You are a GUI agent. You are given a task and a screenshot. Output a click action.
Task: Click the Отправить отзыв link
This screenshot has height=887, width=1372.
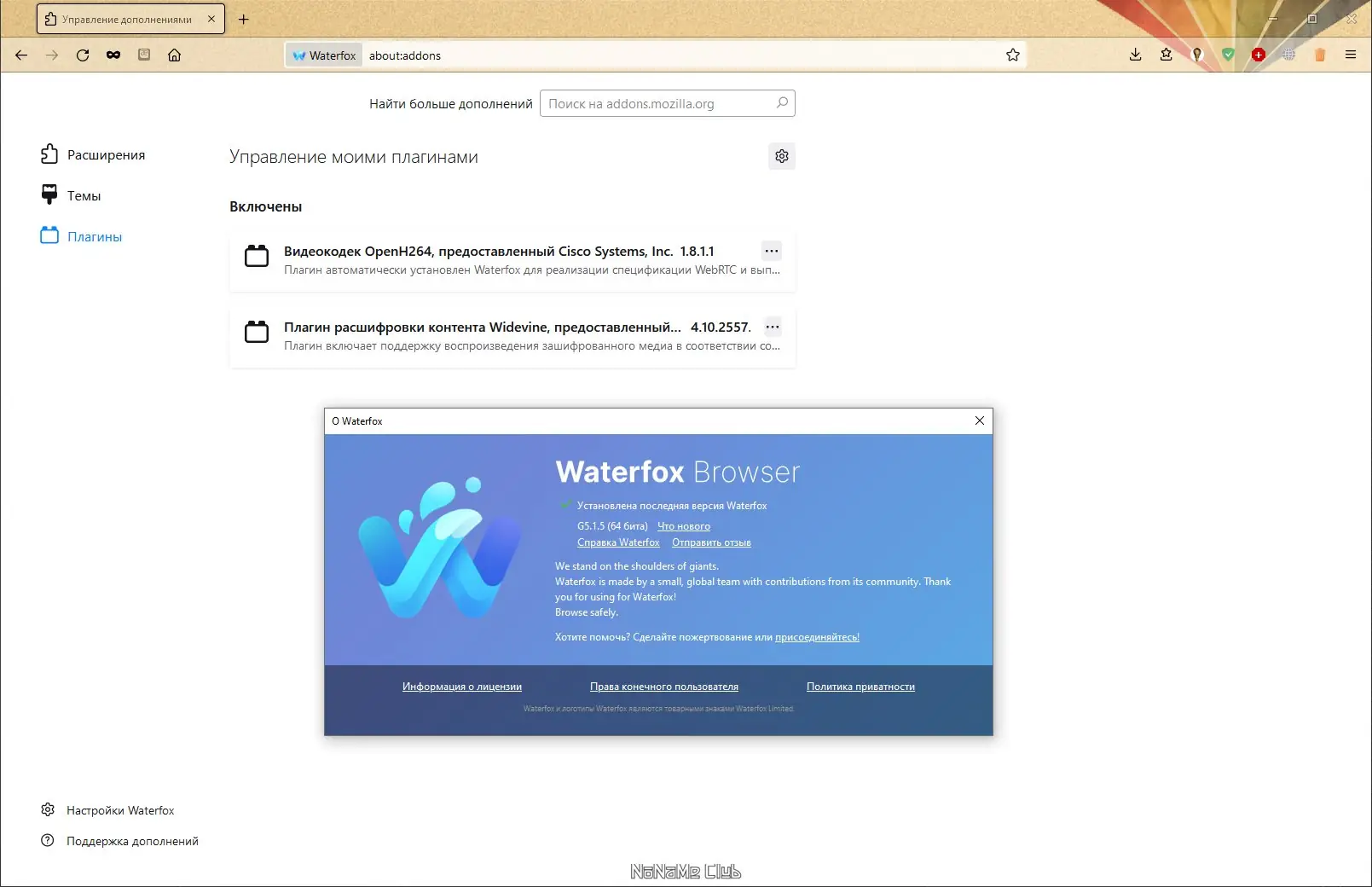(711, 542)
